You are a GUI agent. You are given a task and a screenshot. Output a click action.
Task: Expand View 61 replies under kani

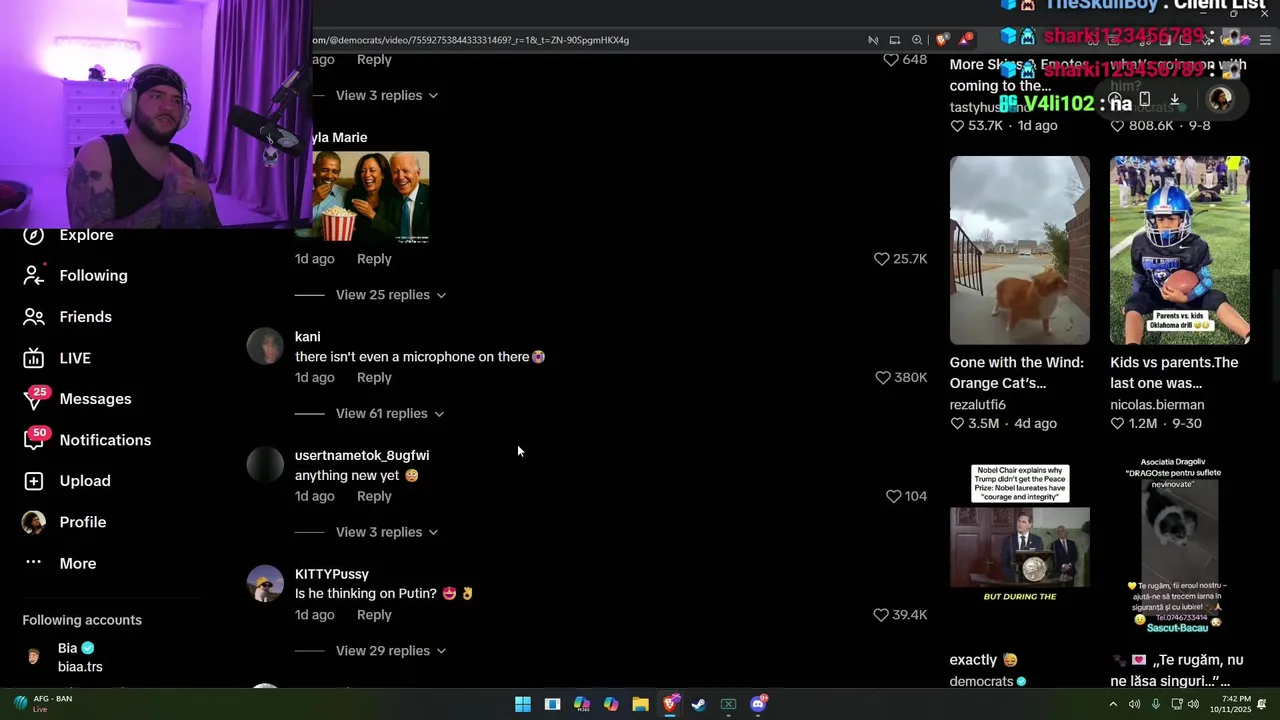[390, 413]
